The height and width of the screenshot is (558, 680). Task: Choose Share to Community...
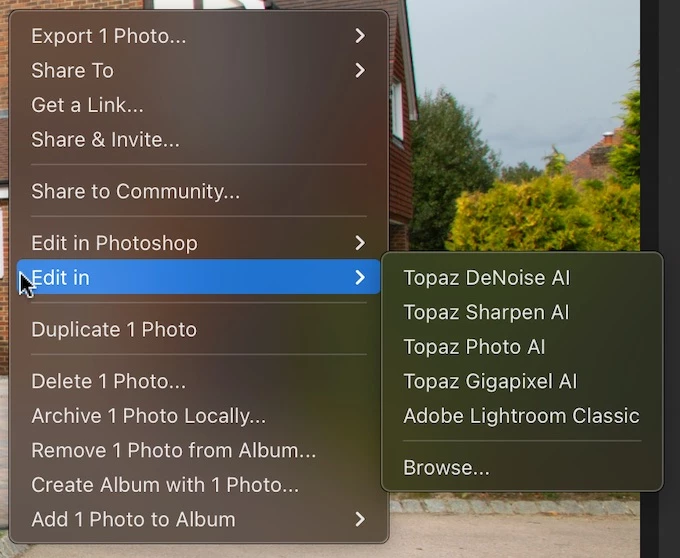click(199, 191)
